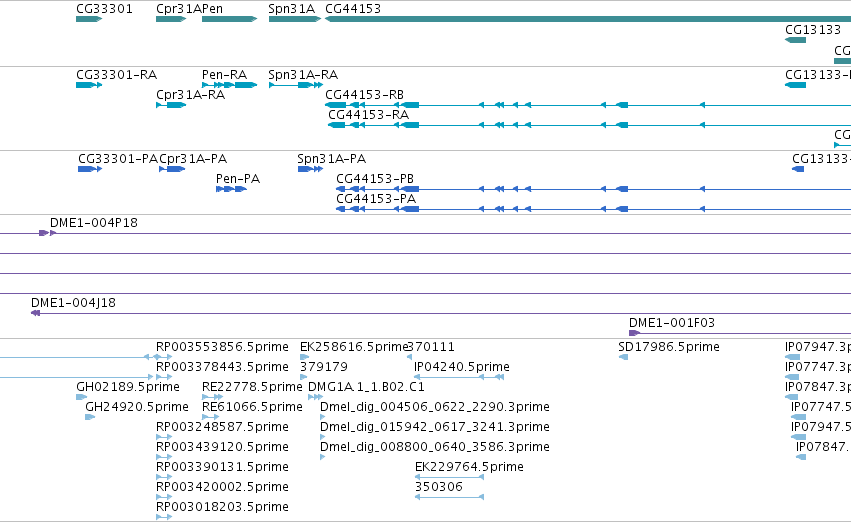Select the CG33301 gene feature
This screenshot has height=522, width=851.
[89, 19]
